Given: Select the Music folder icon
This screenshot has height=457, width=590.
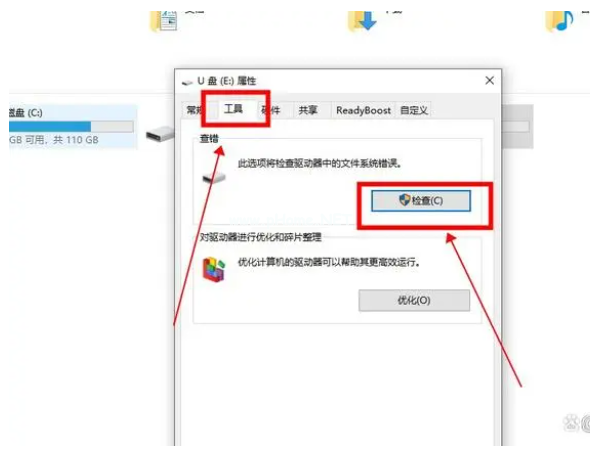Looking at the screenshot, I should click(560, 21).
